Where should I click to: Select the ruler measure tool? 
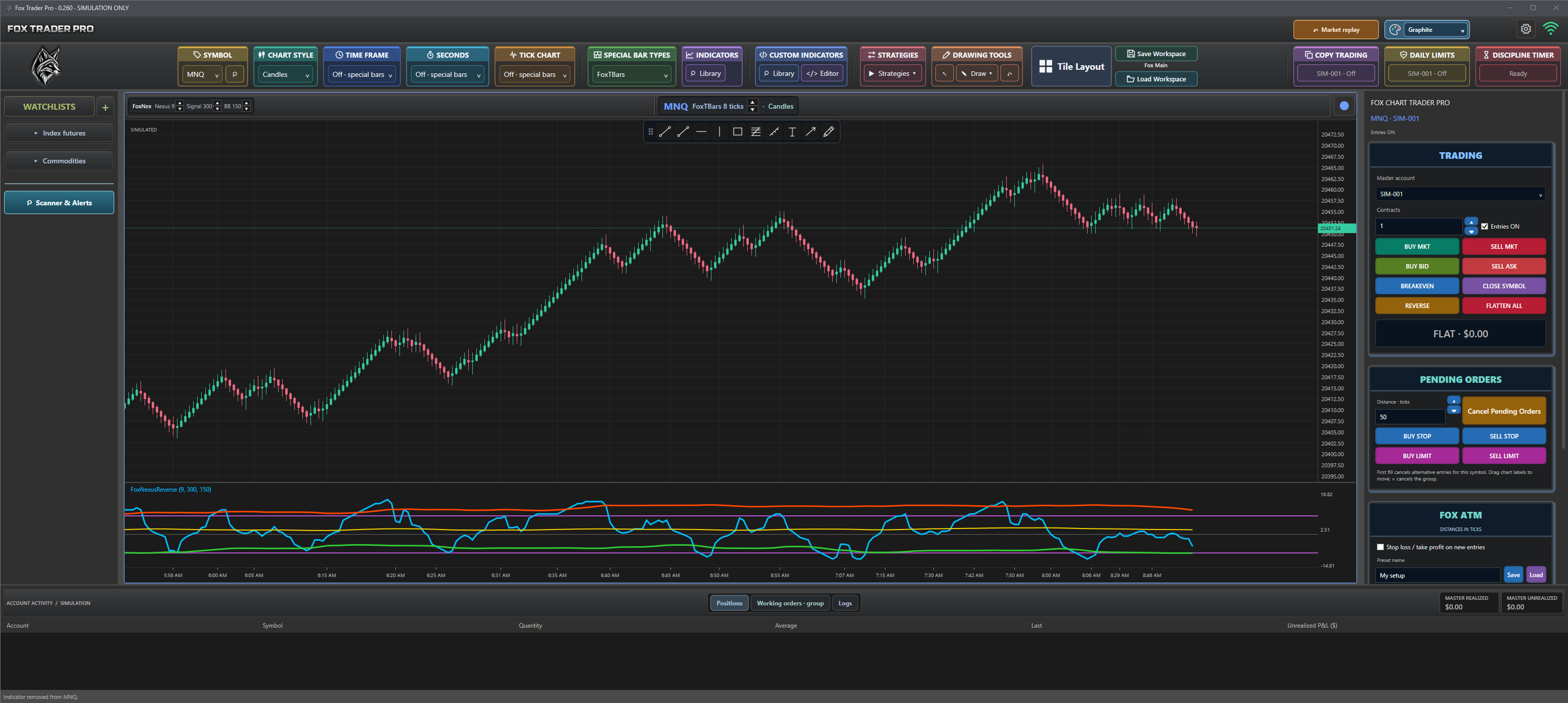point(774,131)
